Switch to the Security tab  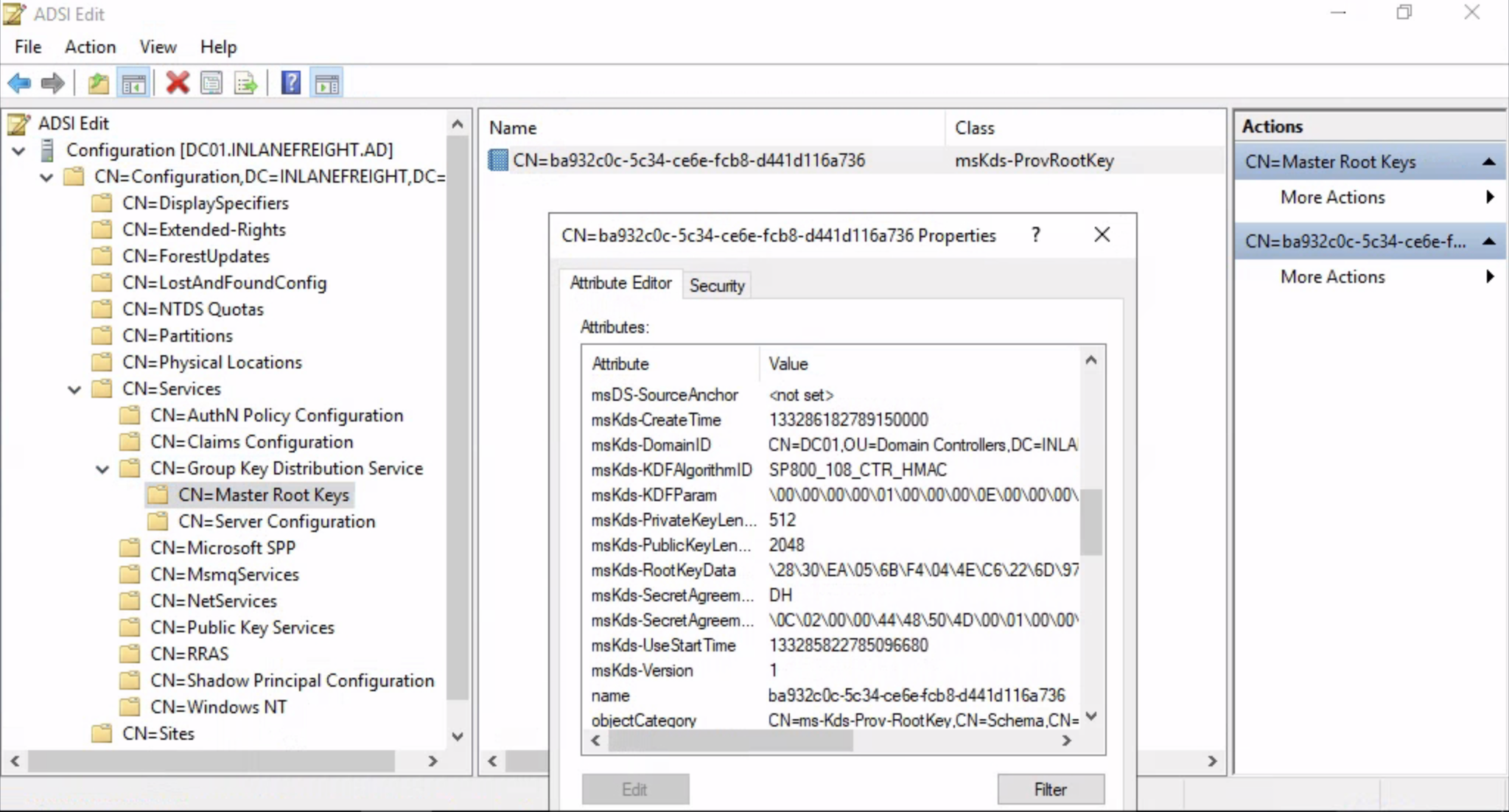point(716,286)
